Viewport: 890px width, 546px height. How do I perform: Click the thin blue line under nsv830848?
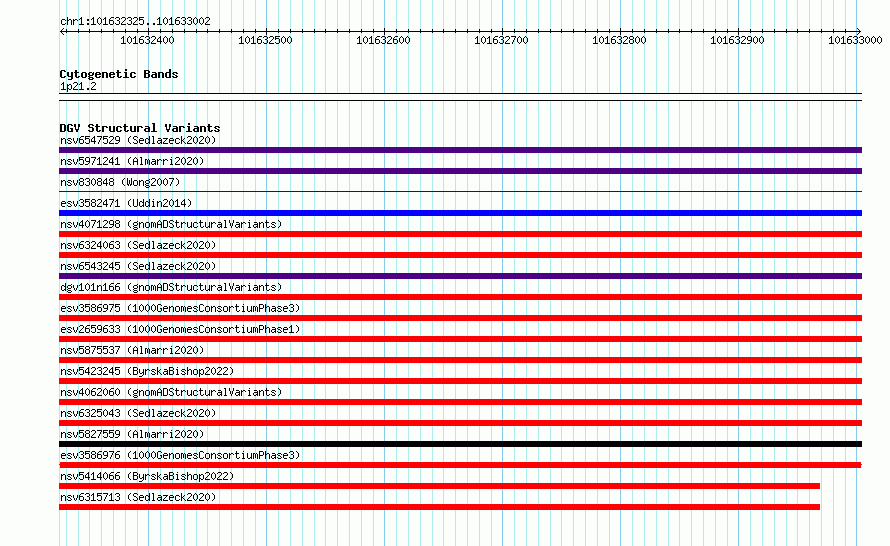[x=460, y=192]
